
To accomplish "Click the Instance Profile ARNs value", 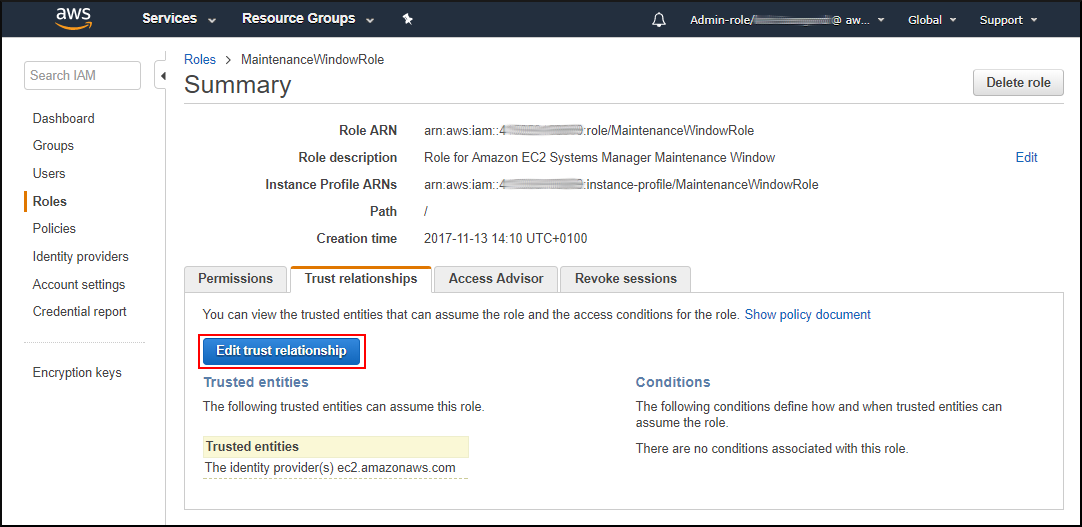I will pos(621,185).
